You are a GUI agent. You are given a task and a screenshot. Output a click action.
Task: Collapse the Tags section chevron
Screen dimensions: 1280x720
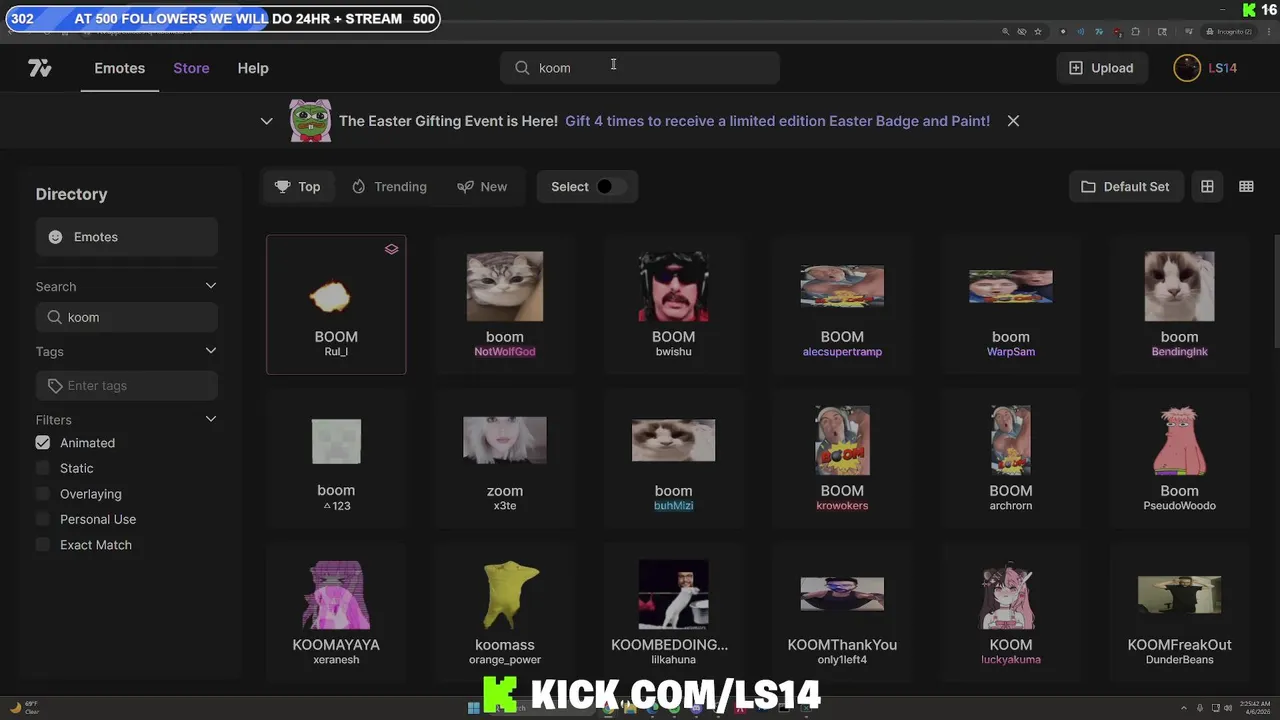pyautogui.click(x=211, y=351)
